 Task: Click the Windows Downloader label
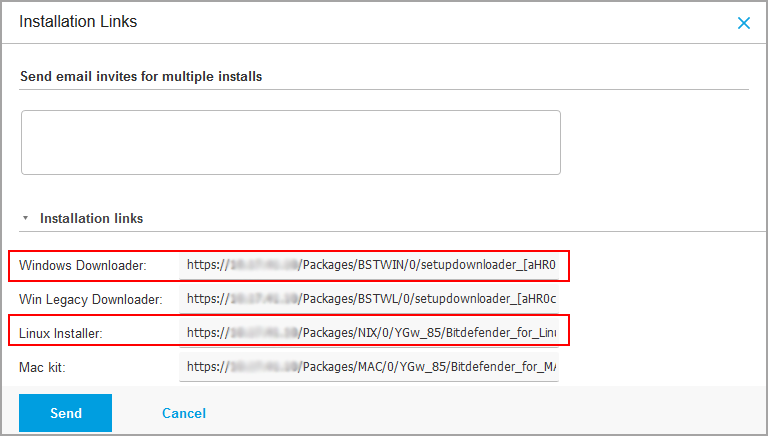pyautogui.click(x=82, y=266)
